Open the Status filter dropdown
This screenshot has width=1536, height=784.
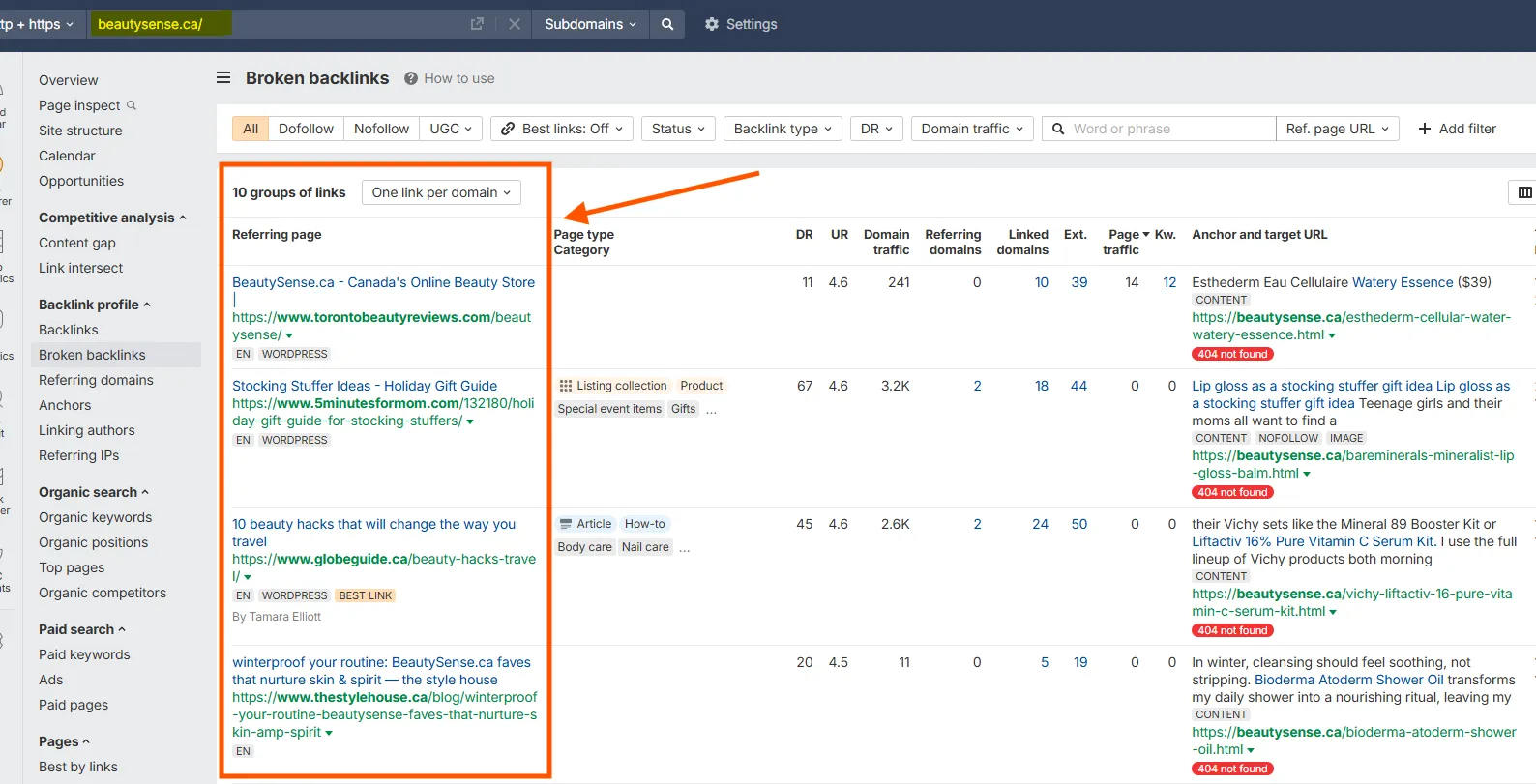(x=678, y=129)
